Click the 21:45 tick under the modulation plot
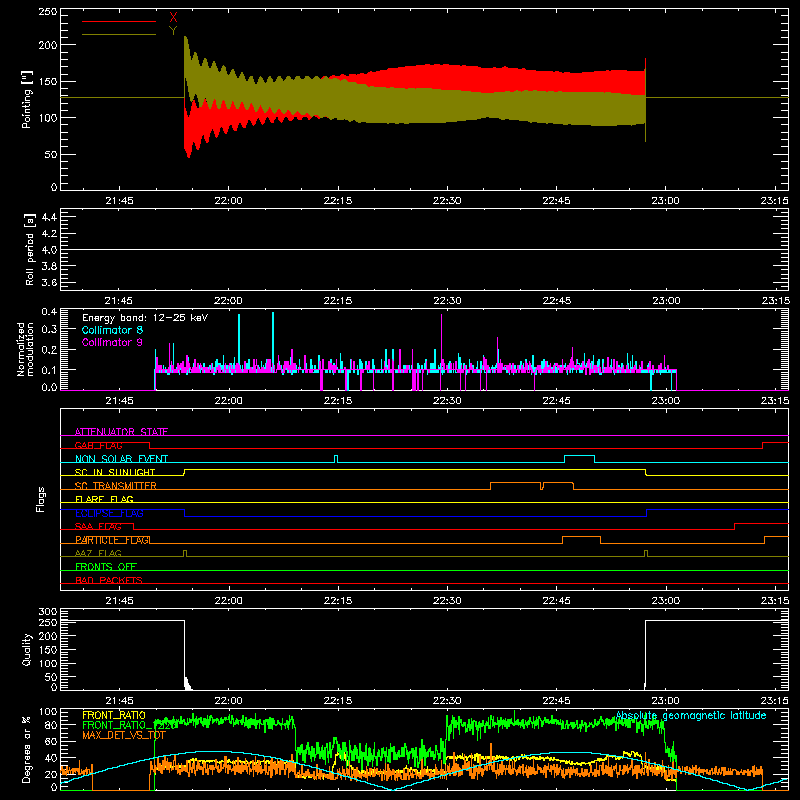The height and width of the screenshot is (800, 800). click(119, 400)
